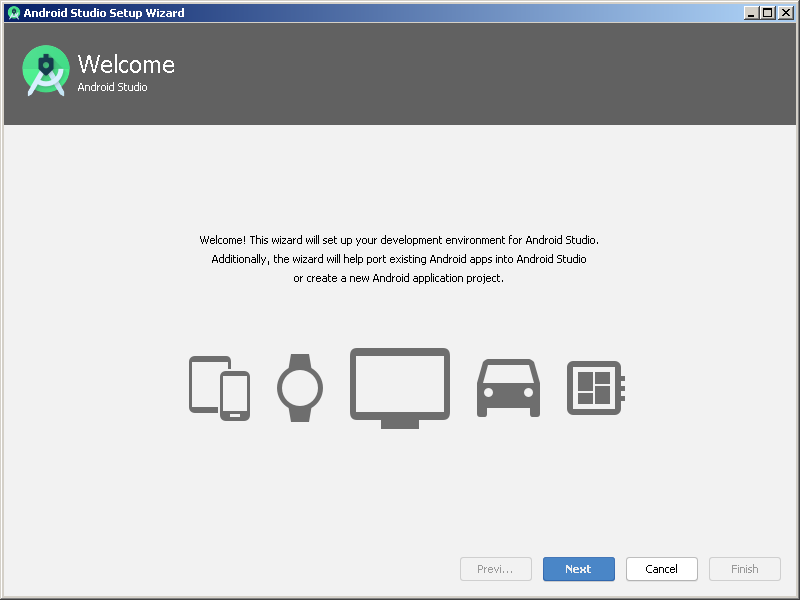The image size is (800, 600).
Task: Click the disabled Previous button
Action: click(x=495, y=569)
